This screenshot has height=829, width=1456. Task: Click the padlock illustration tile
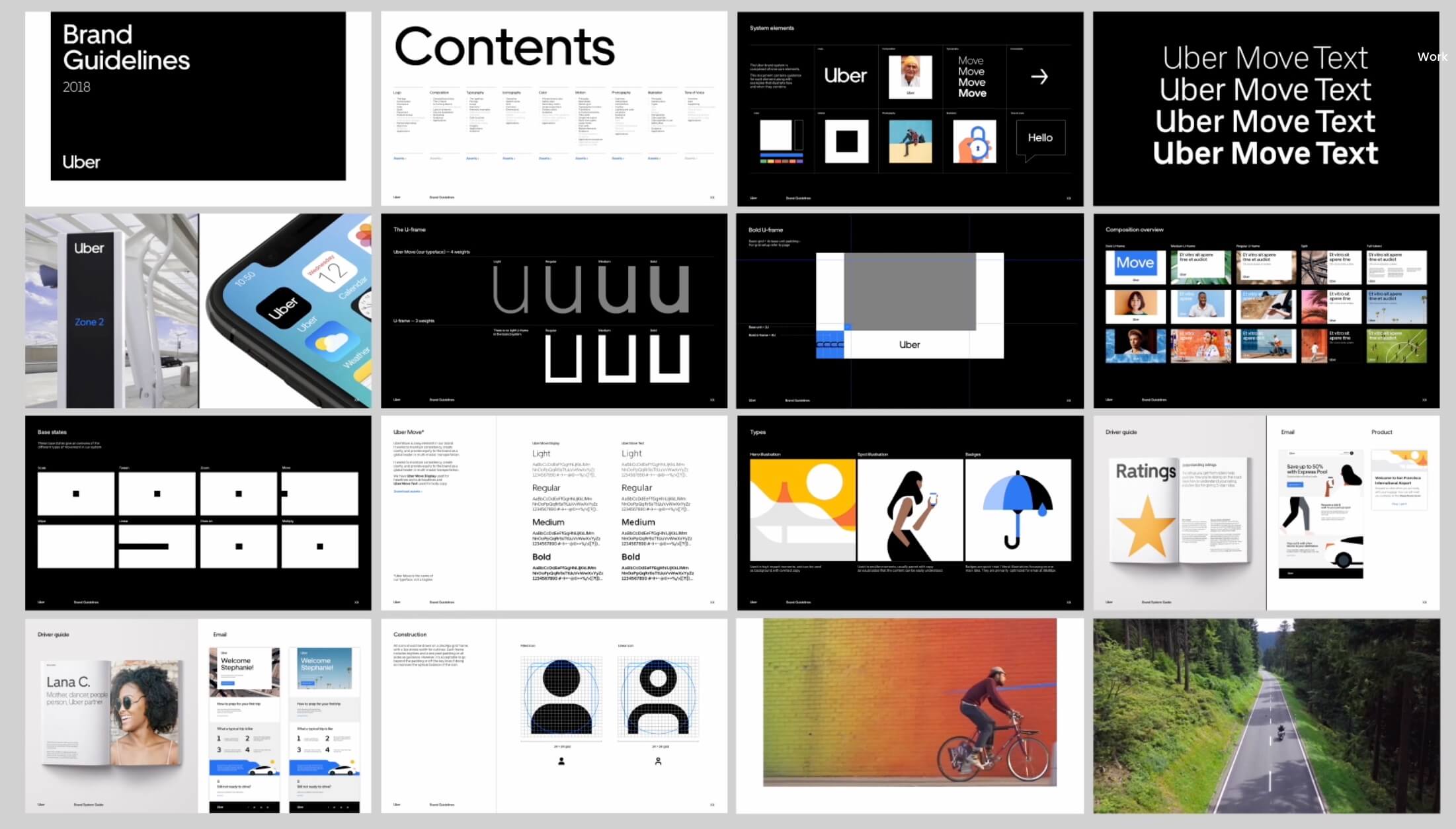(x=975, y=141)
